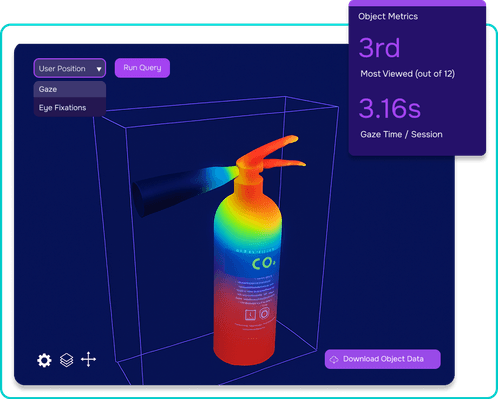Open the User Position combo box

click(70, 68)
